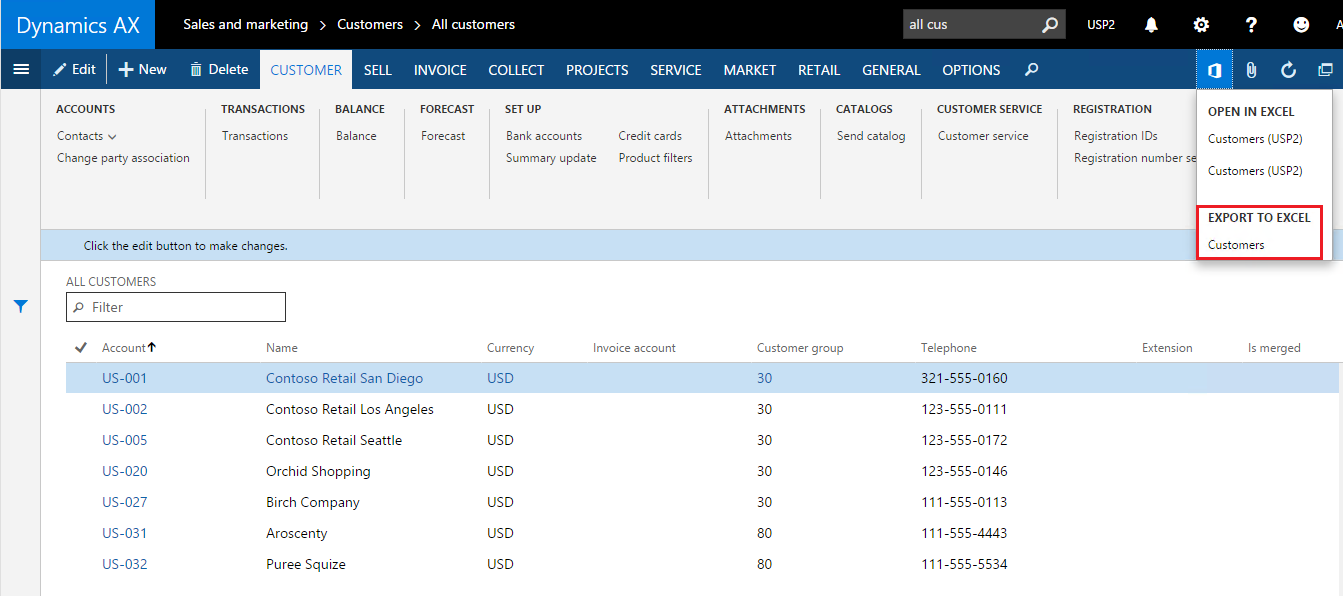Open the settings gear menu
The height and width of the screenshot is (596, 1343).
[1201, 24]
